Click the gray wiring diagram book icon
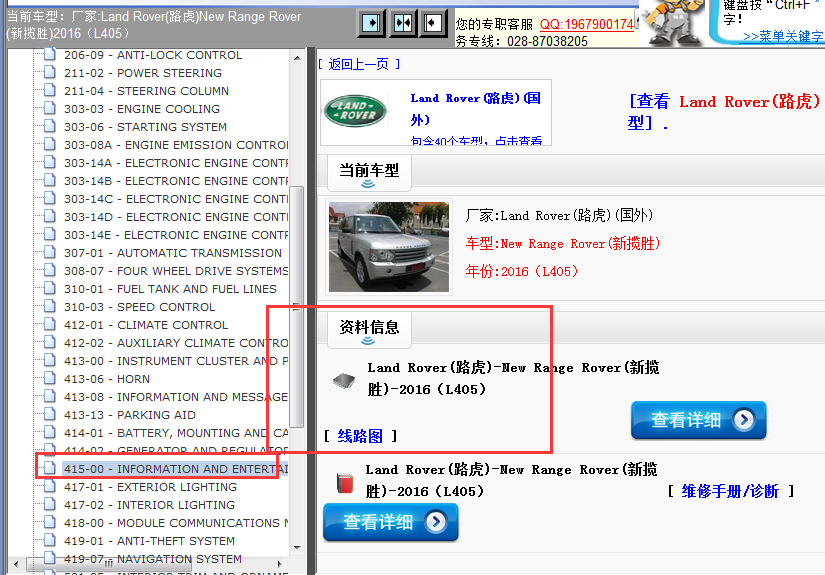This screenshot has width=825, height=575. pyautogui.click(x=344, y=380)
